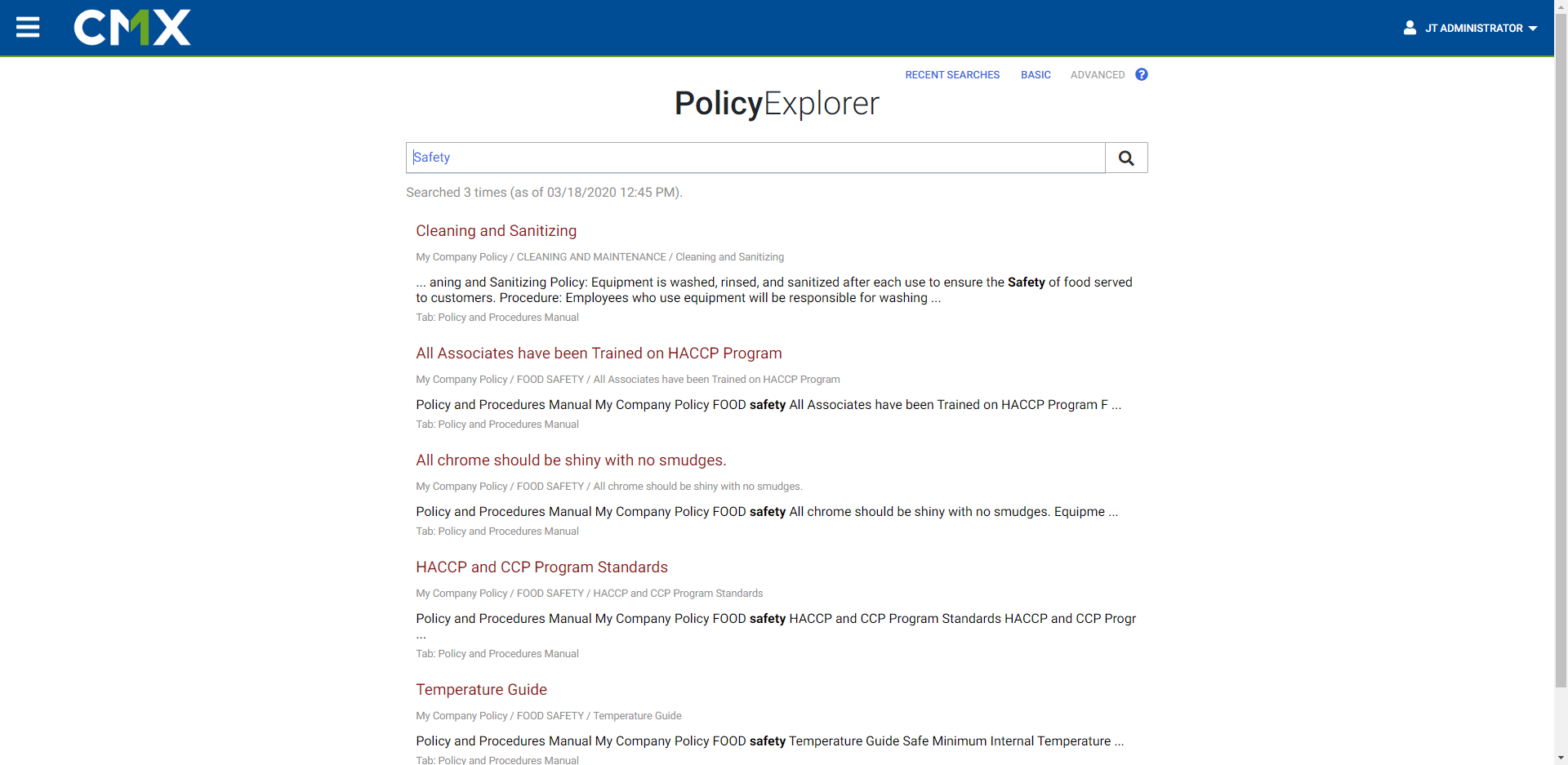Run search with magnifying glass button
The height and width of the screenshot is (765, 1568).
tap(1126, 158)
